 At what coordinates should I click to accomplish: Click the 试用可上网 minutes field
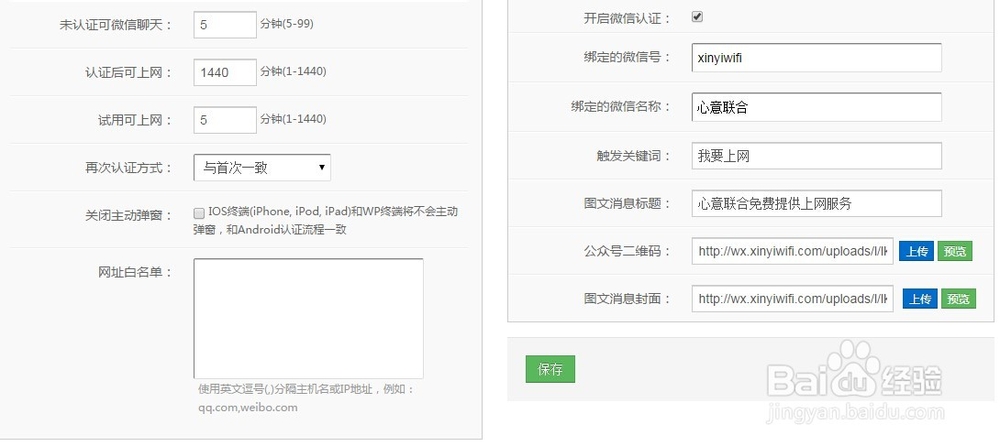tap(225, 120)
